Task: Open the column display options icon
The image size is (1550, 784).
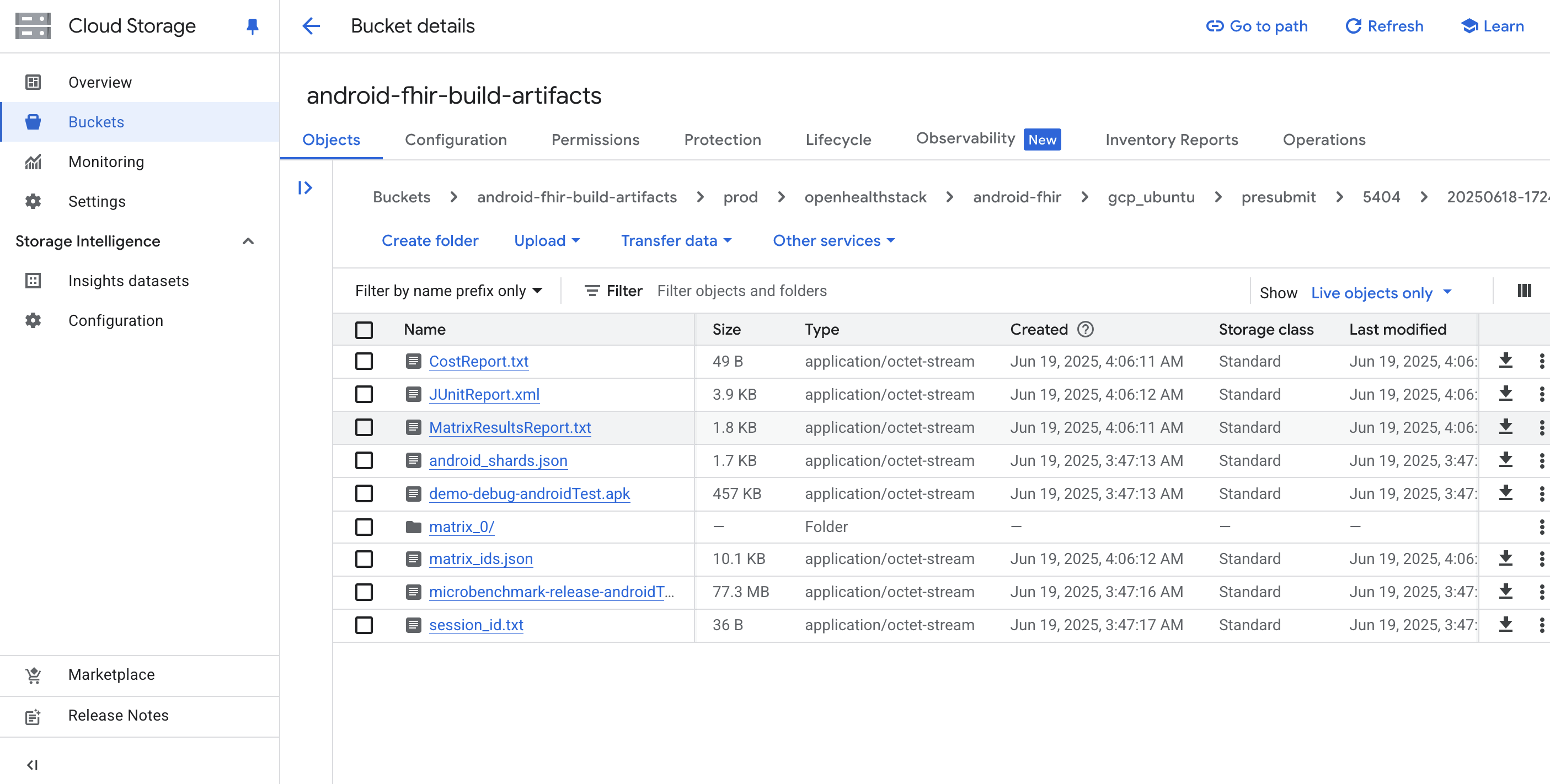Action: point(1524,291)
